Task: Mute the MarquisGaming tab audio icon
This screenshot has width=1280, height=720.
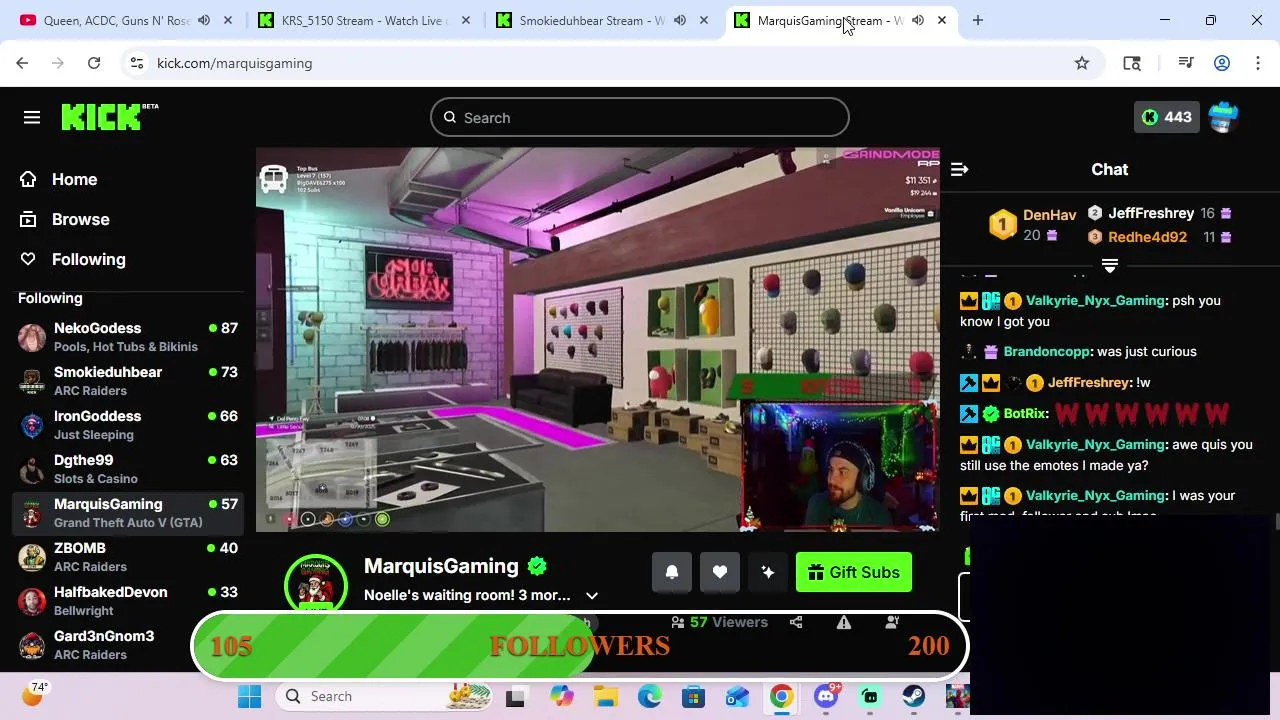Action: [917, 20]
